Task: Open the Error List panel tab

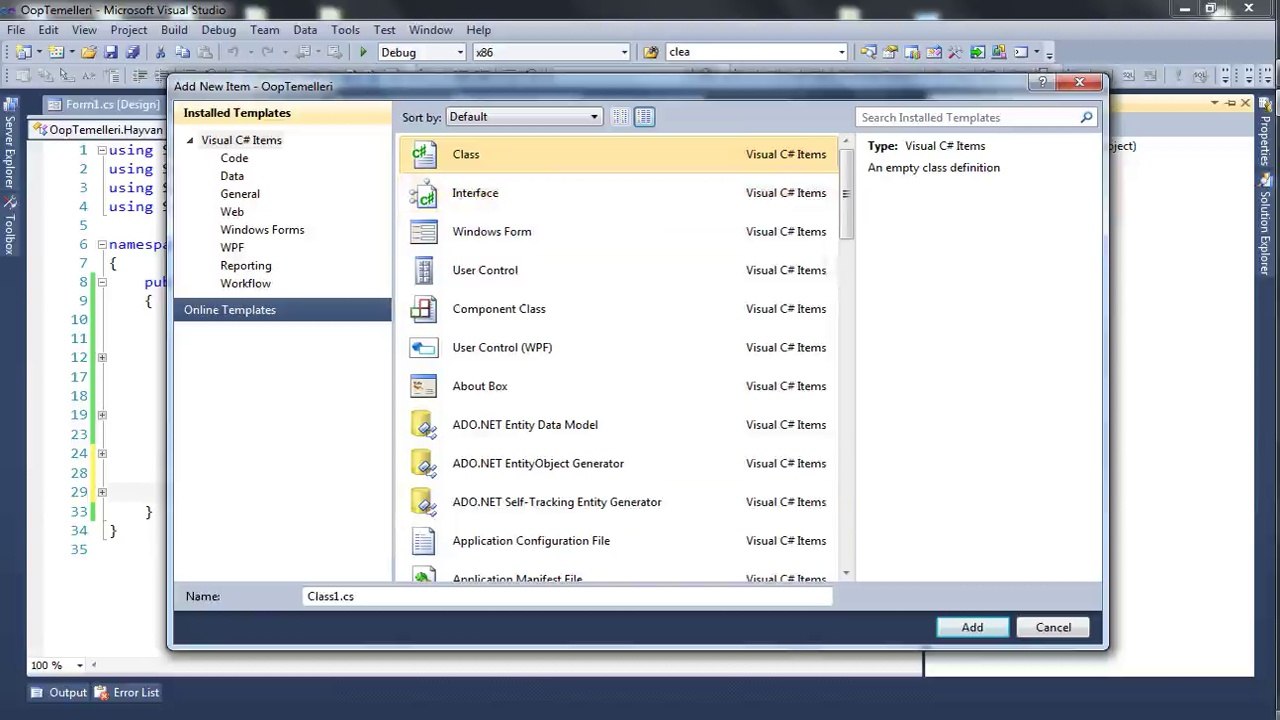Action: (127, 692)
